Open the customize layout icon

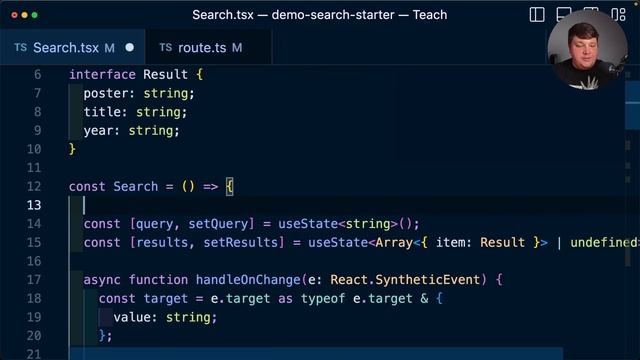[x=618, y=15]
